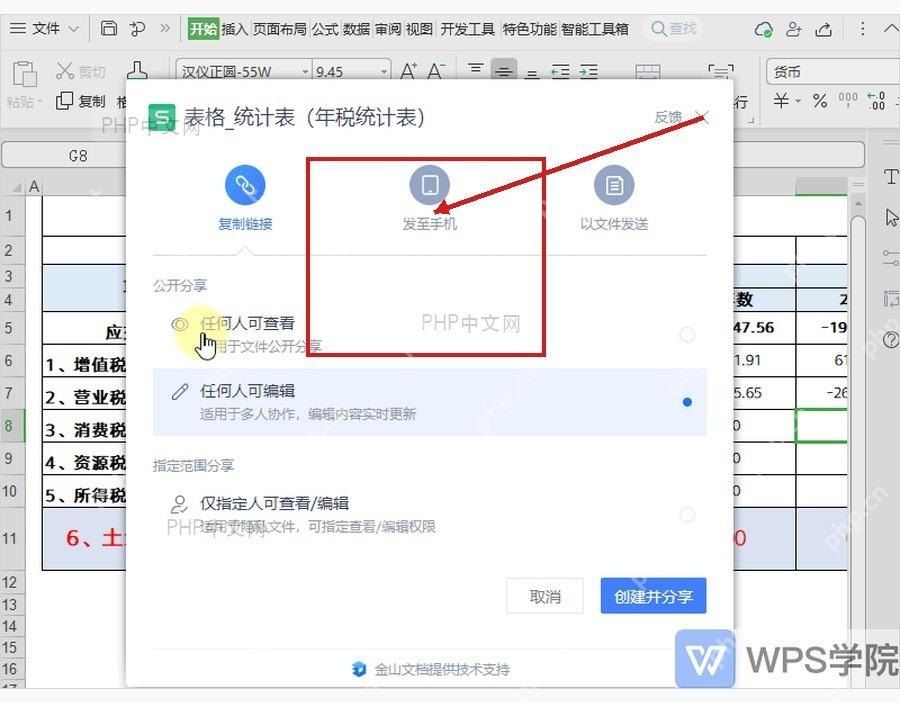The image size is (900, 703).
Task: Collapse the ribbon with the chevron
Action: pyautogui.click(x=890, y=29)
